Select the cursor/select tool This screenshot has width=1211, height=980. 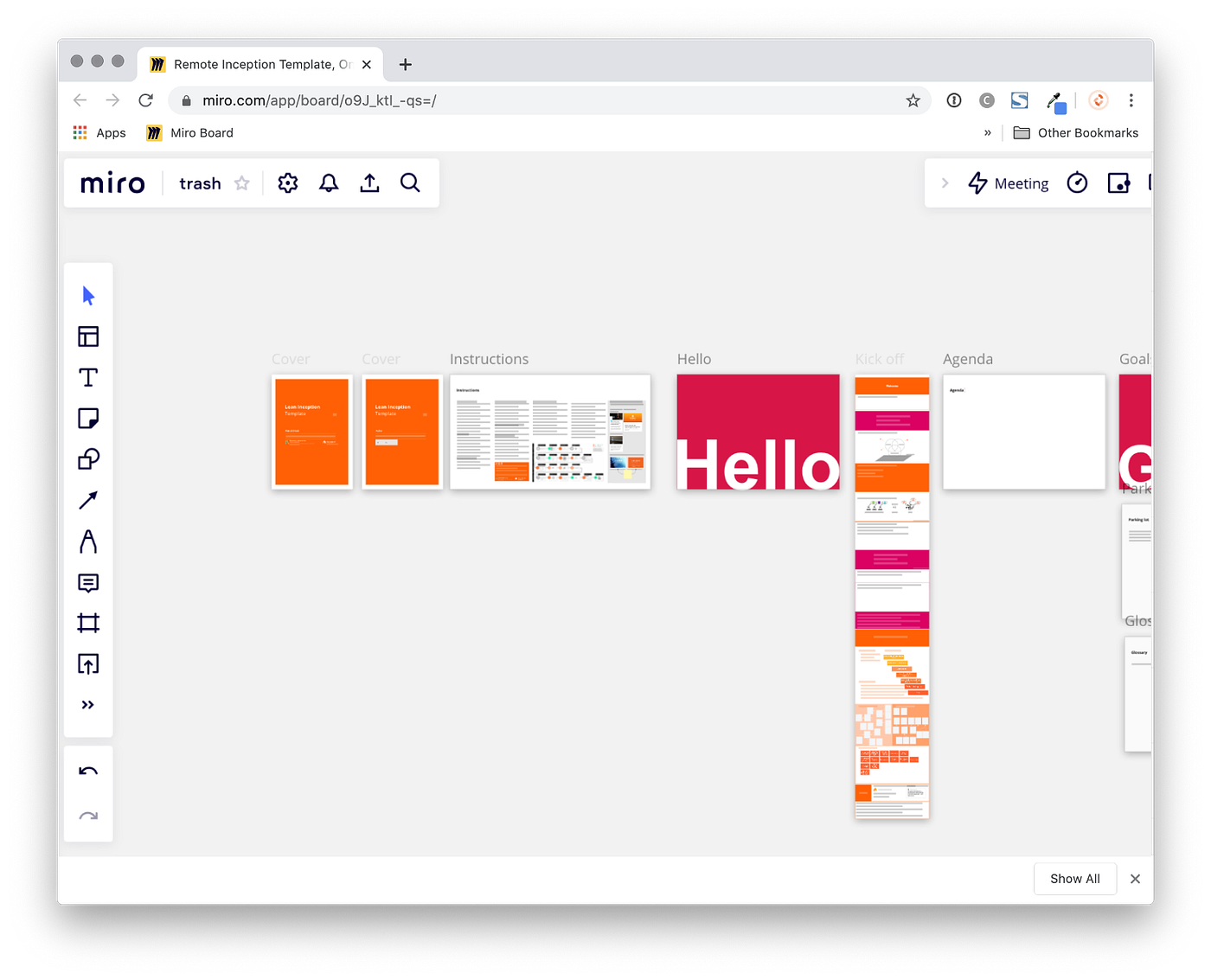(88, 296)
